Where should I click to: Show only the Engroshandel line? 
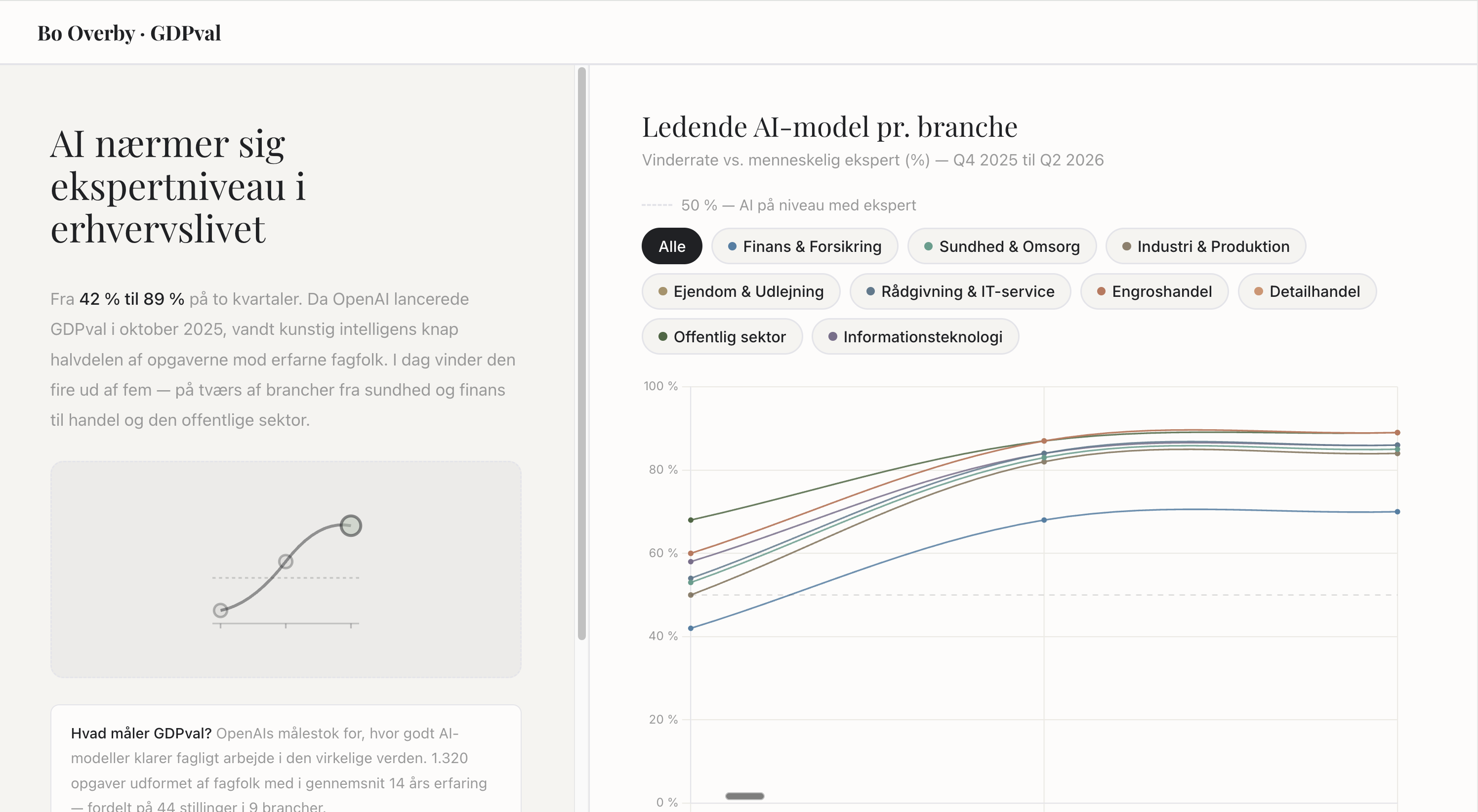tap(1154, 291)
